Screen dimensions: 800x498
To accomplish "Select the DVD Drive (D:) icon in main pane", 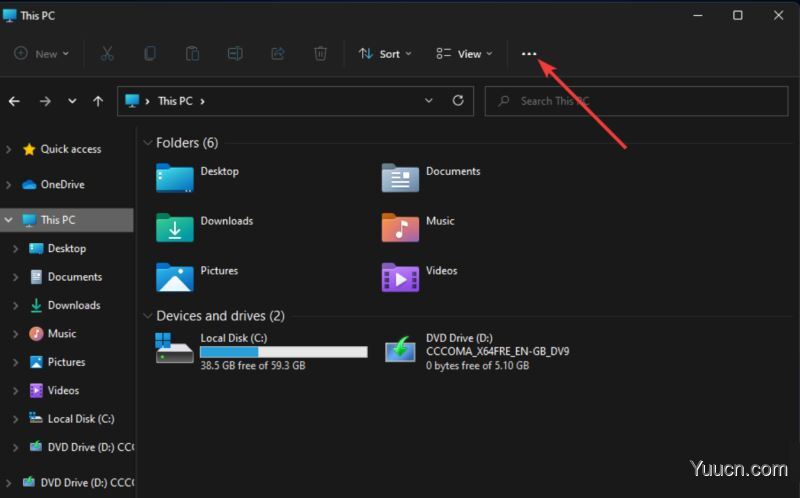I will click(400, 349).
